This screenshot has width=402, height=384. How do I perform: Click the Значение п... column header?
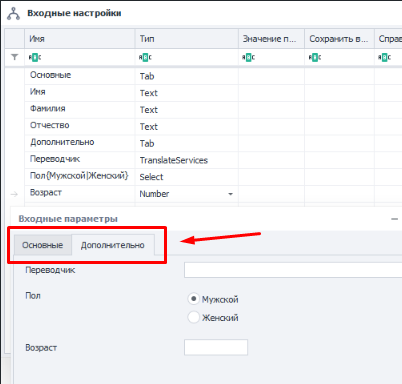pyautogui.click(x=271, y=39)
